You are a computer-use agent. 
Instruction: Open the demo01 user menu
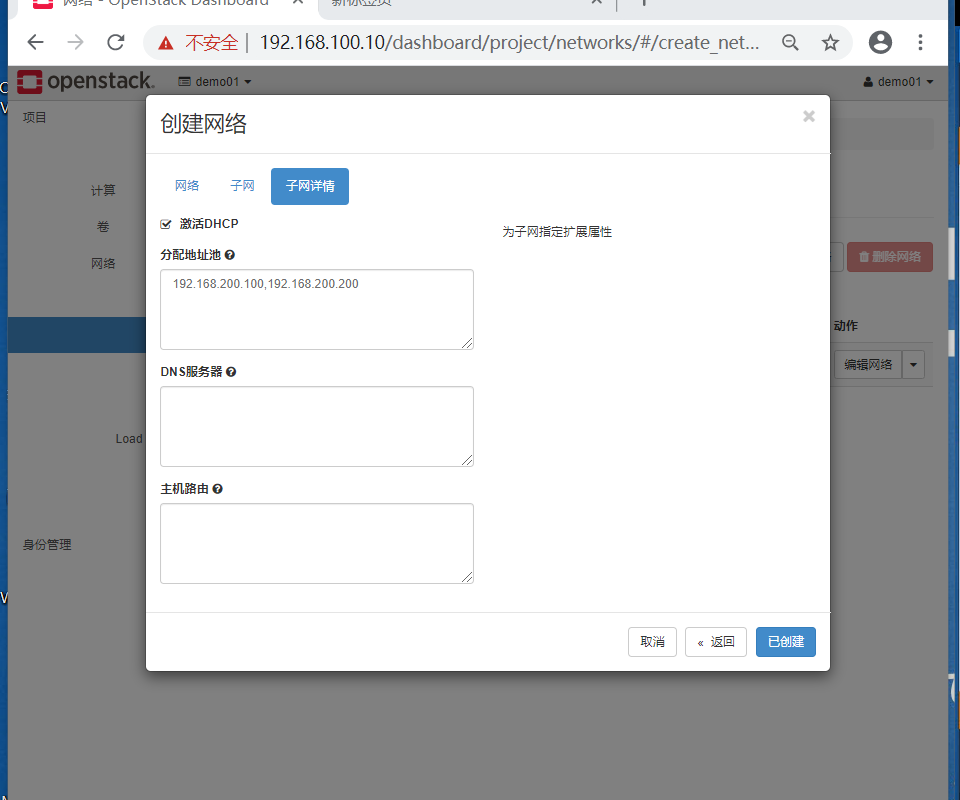click(897, 81)
